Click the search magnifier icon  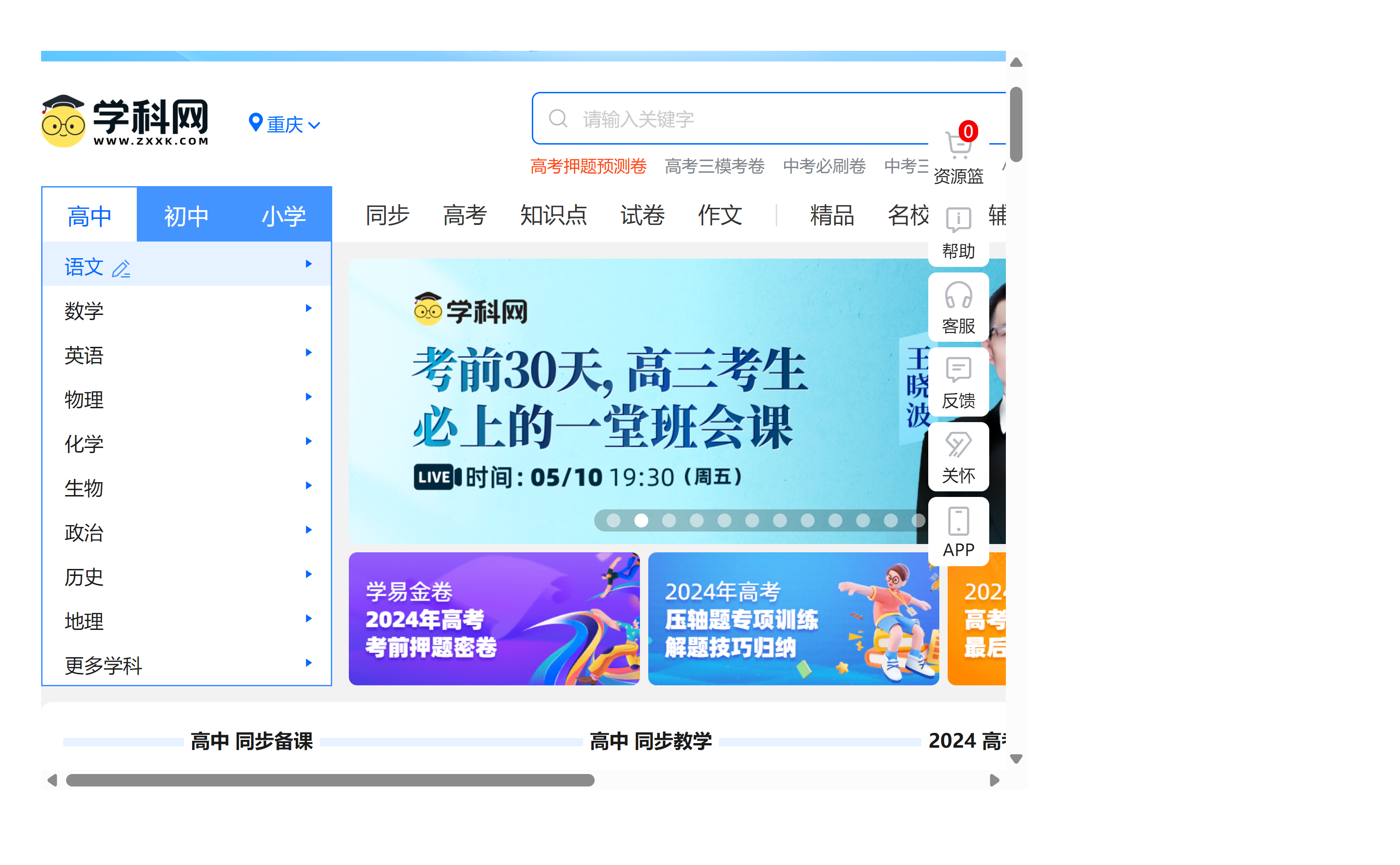pyautogui.click(x=558, y=119)
